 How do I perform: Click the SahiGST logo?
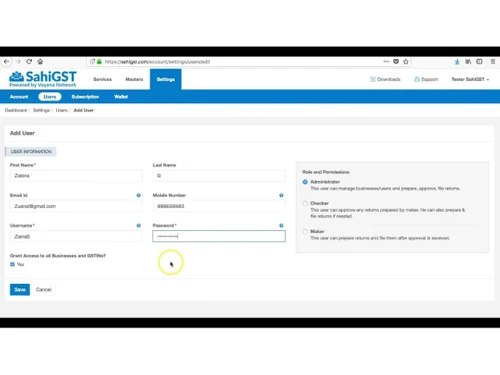[x=43, y=79]
